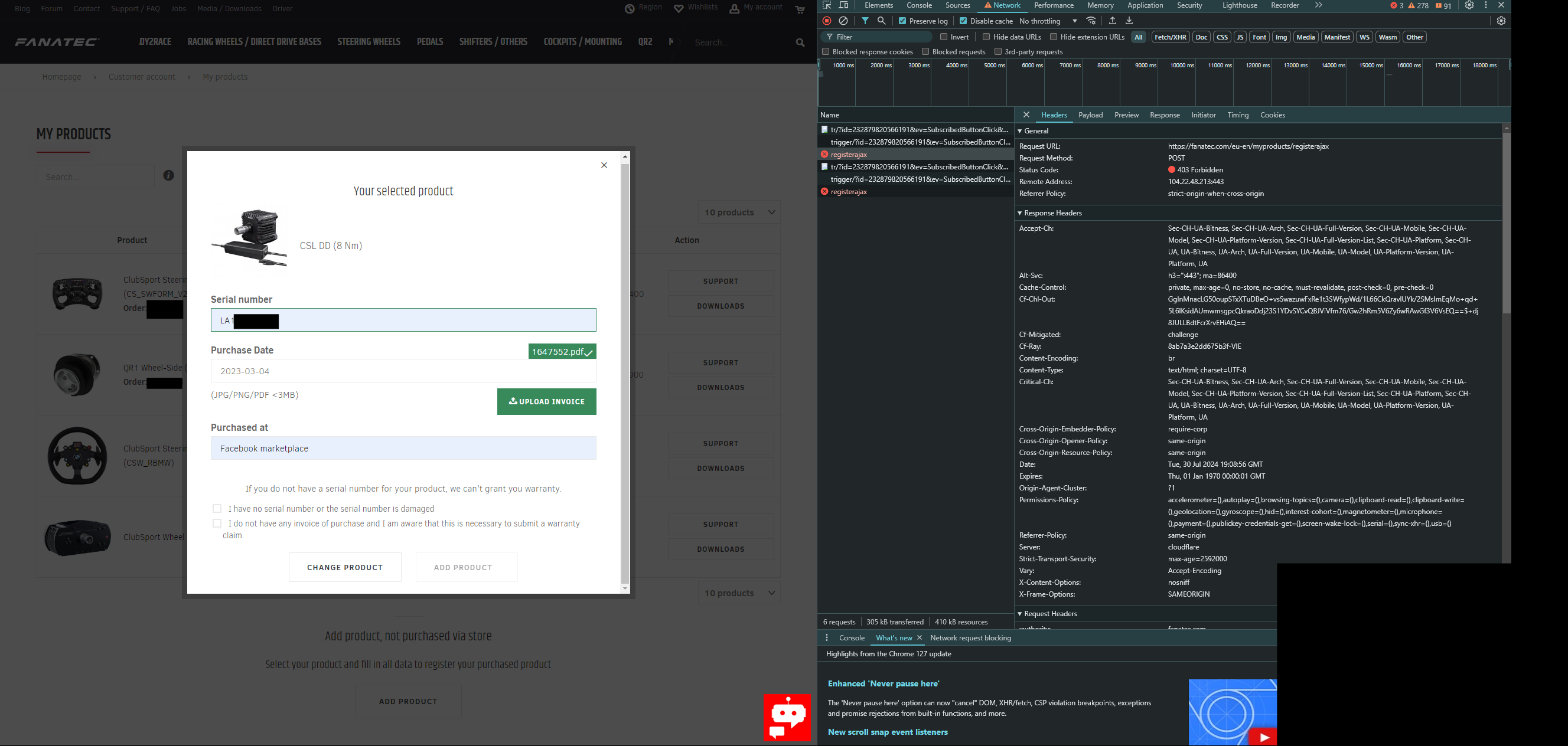Open Network request blocking drawer tab
Image resolution: width=1568 pixels, height=746 pixels.
(x=970, y=637)
